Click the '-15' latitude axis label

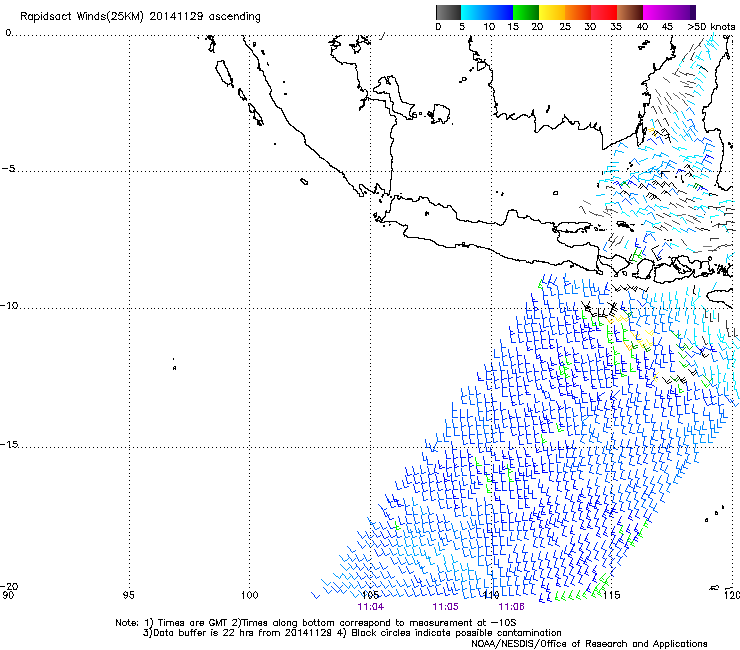click(9, 445)
